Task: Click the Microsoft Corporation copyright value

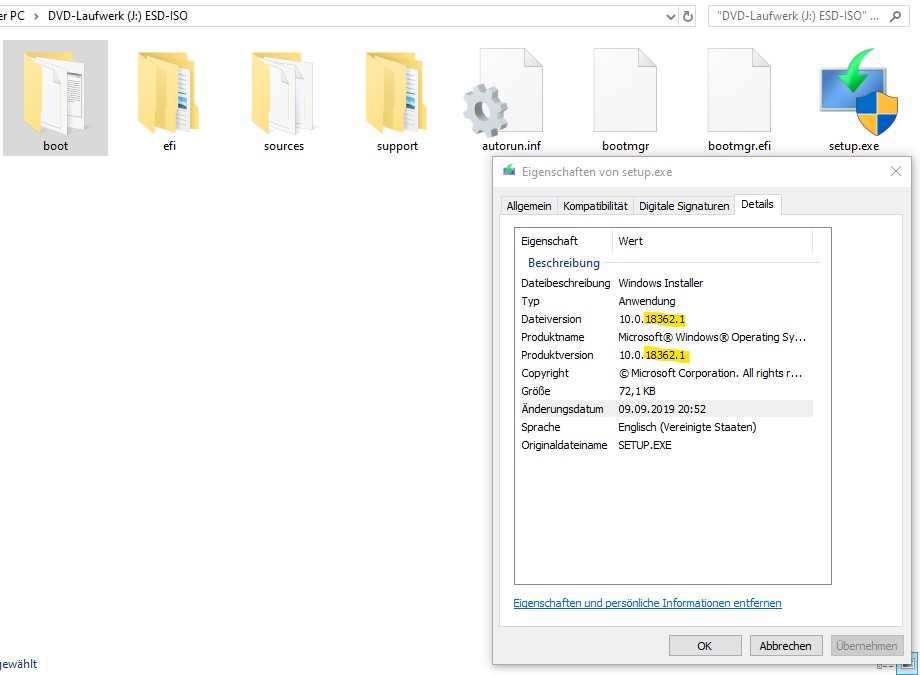Action: (710, 373)
